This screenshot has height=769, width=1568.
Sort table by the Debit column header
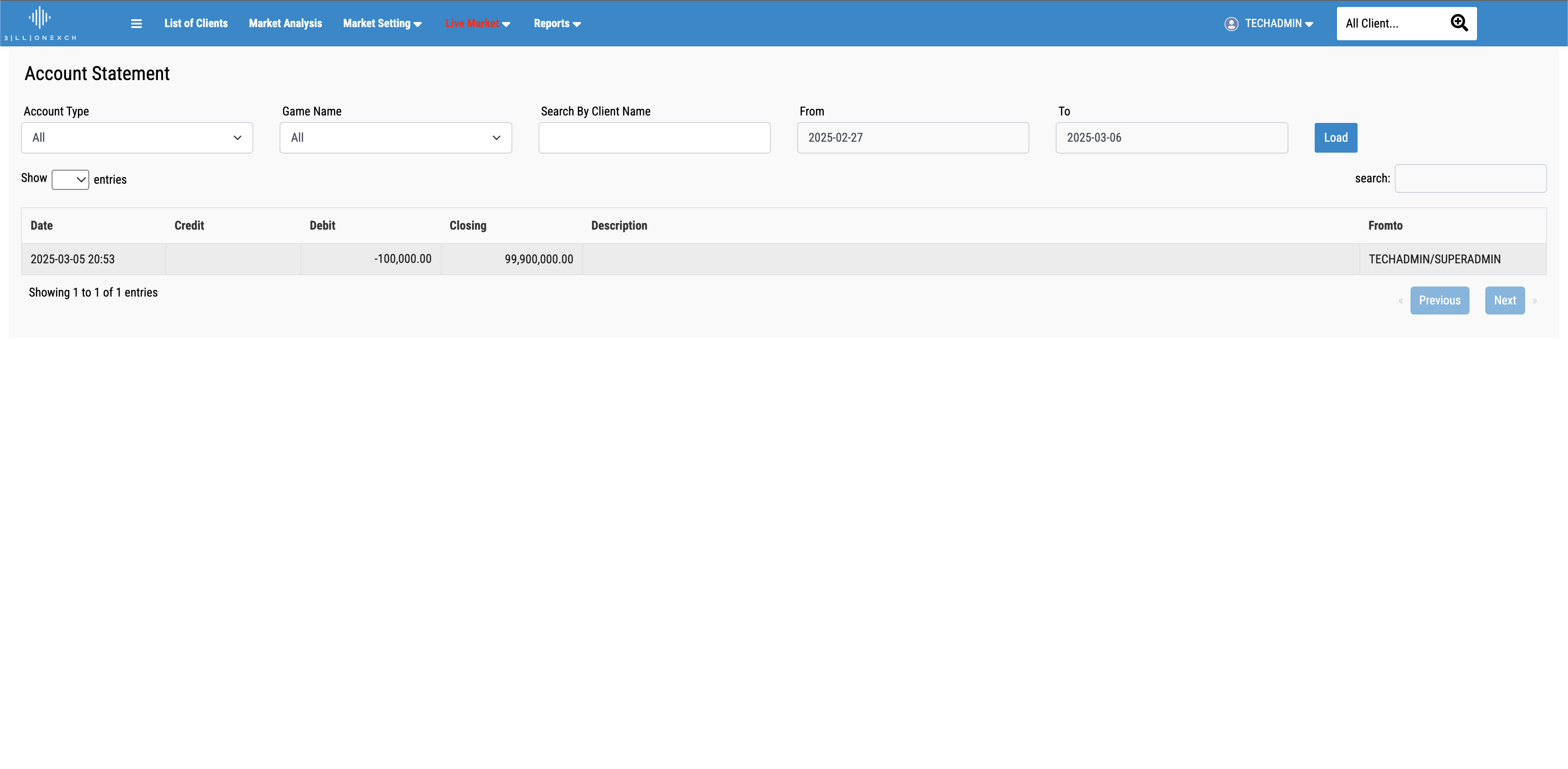click(322, 226)
